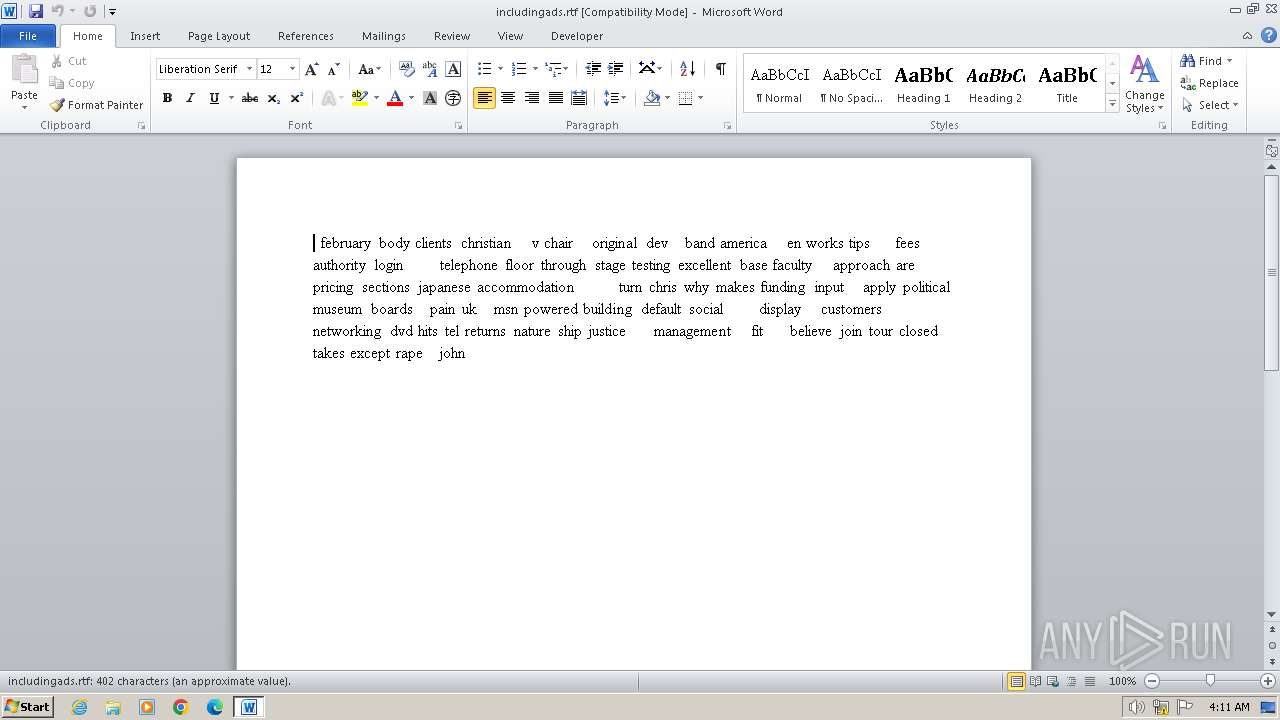
Task: Switch to Insert tab
Action: coord(145,35)
